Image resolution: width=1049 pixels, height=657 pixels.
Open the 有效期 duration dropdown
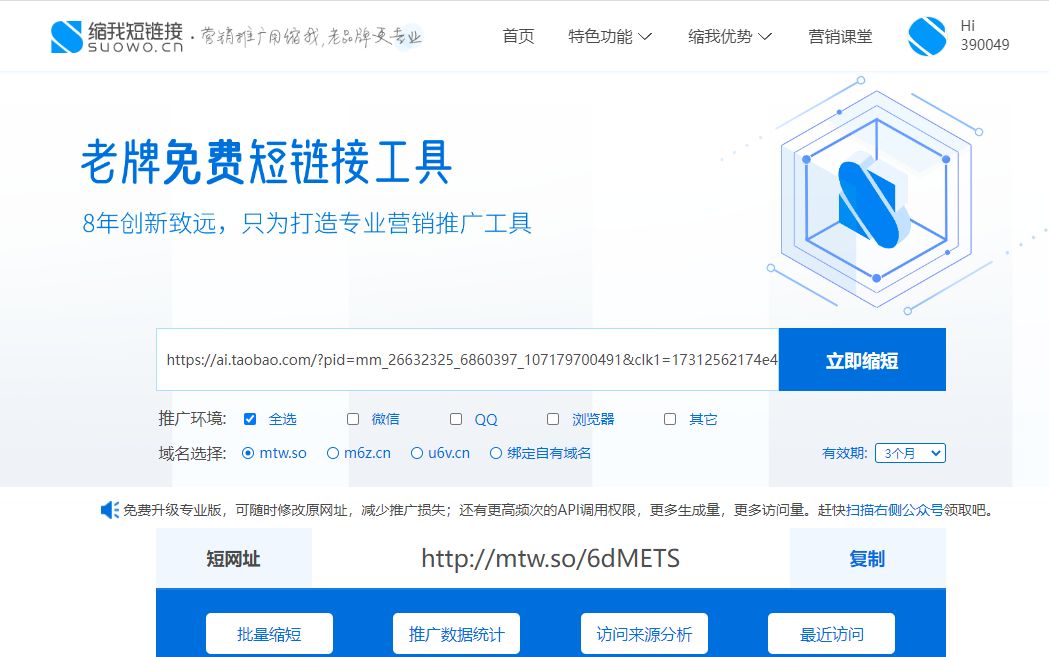coord(910,452)
